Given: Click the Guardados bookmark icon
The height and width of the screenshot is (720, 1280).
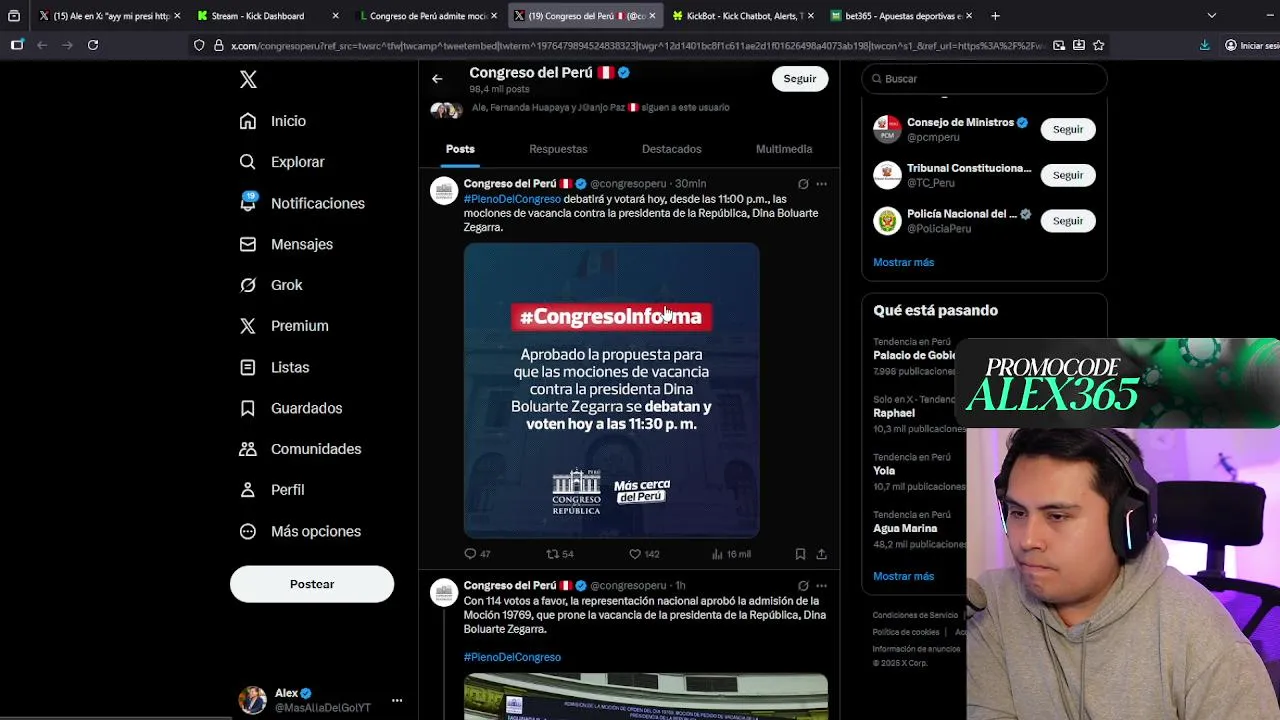Looking at the screenshot, I should tap(248, 408).
